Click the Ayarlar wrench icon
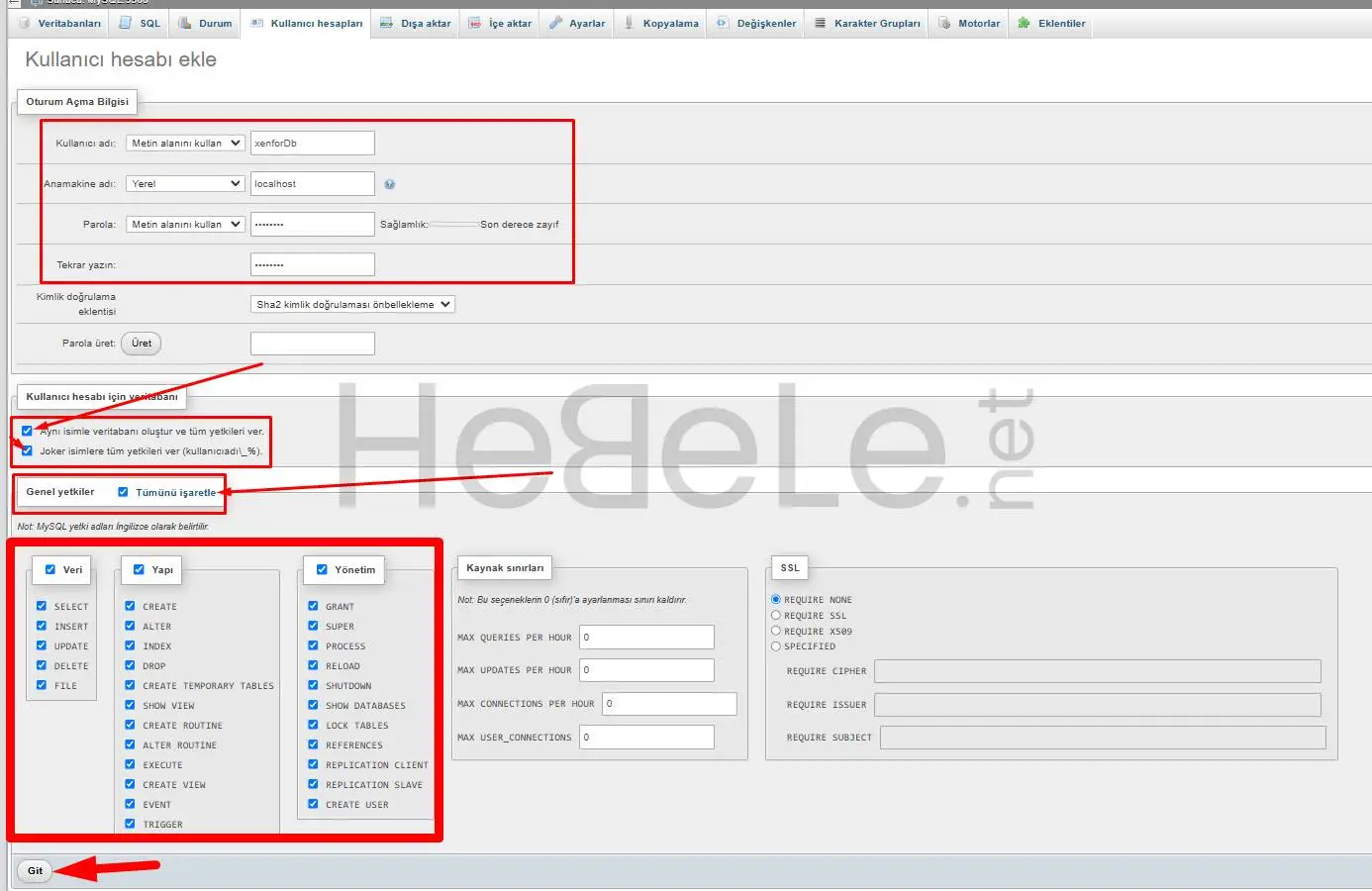 point(555,23)
